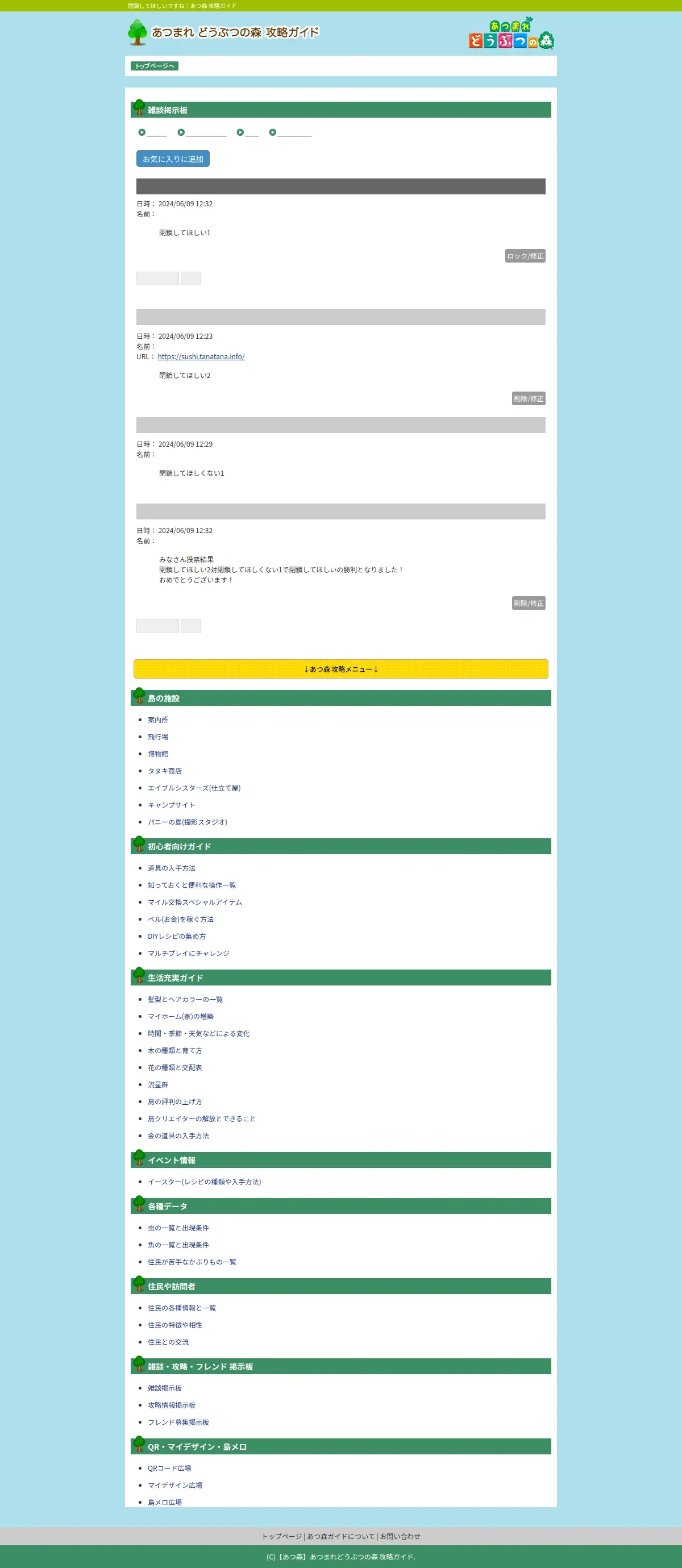Click 削除/修正 under the 閉鎖してほしい2 post
682x1568 pixels.
529,399
